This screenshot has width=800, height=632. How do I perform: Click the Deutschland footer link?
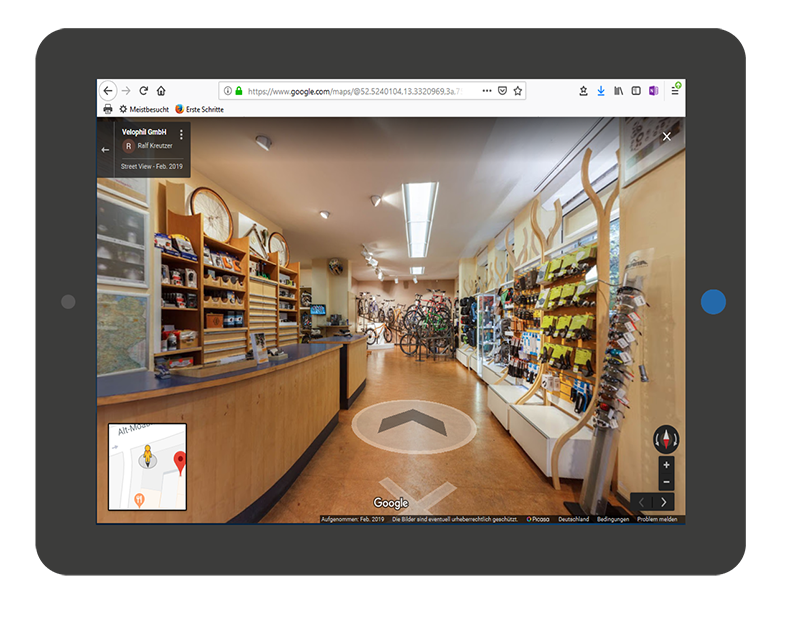[573, 519]
